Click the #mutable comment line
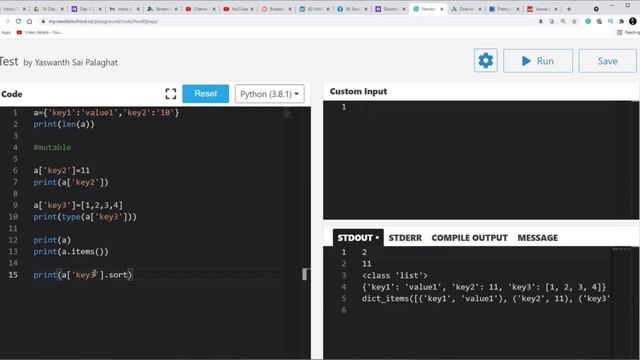Viewport: 640px width, 360px height. pyautogui.click(x=52, y=147)
